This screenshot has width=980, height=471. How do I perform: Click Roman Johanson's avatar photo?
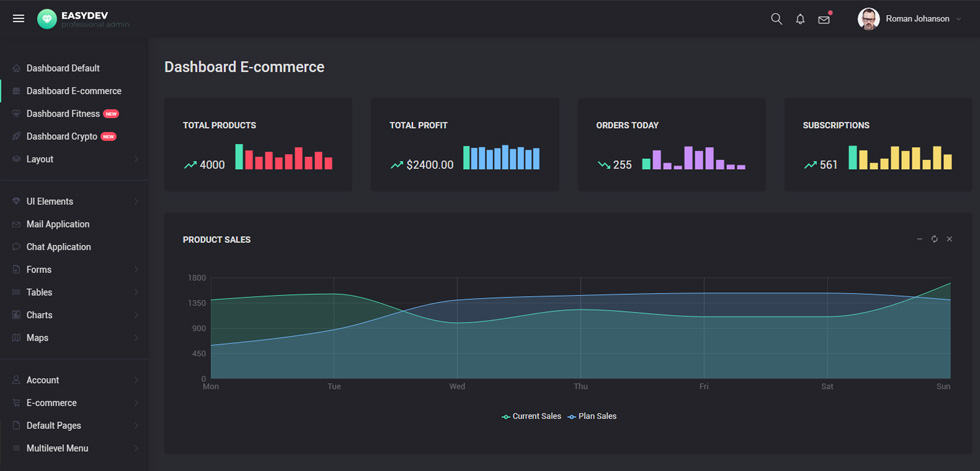868,19
